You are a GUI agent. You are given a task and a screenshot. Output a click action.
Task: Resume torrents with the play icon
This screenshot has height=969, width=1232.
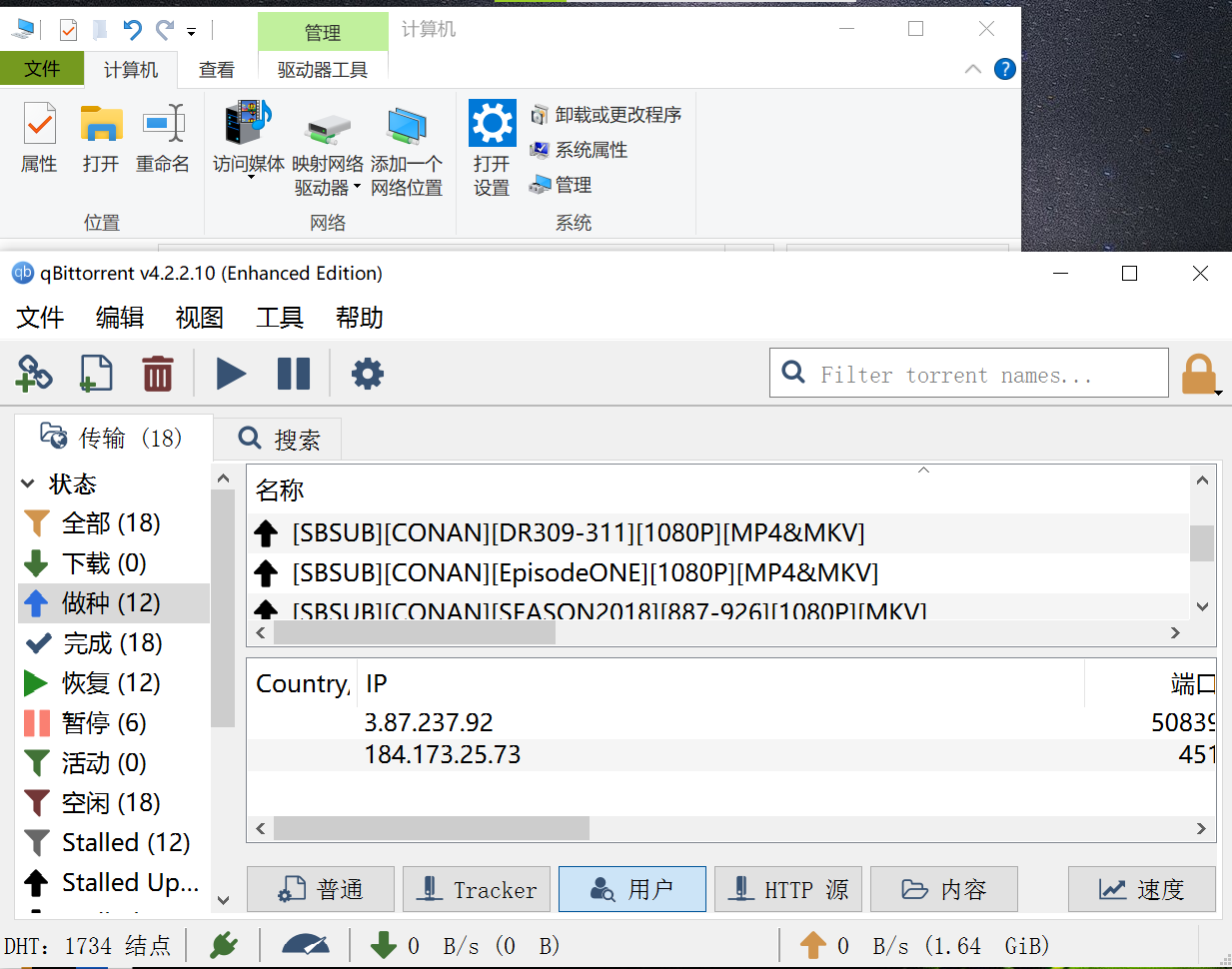coord(231,375)
